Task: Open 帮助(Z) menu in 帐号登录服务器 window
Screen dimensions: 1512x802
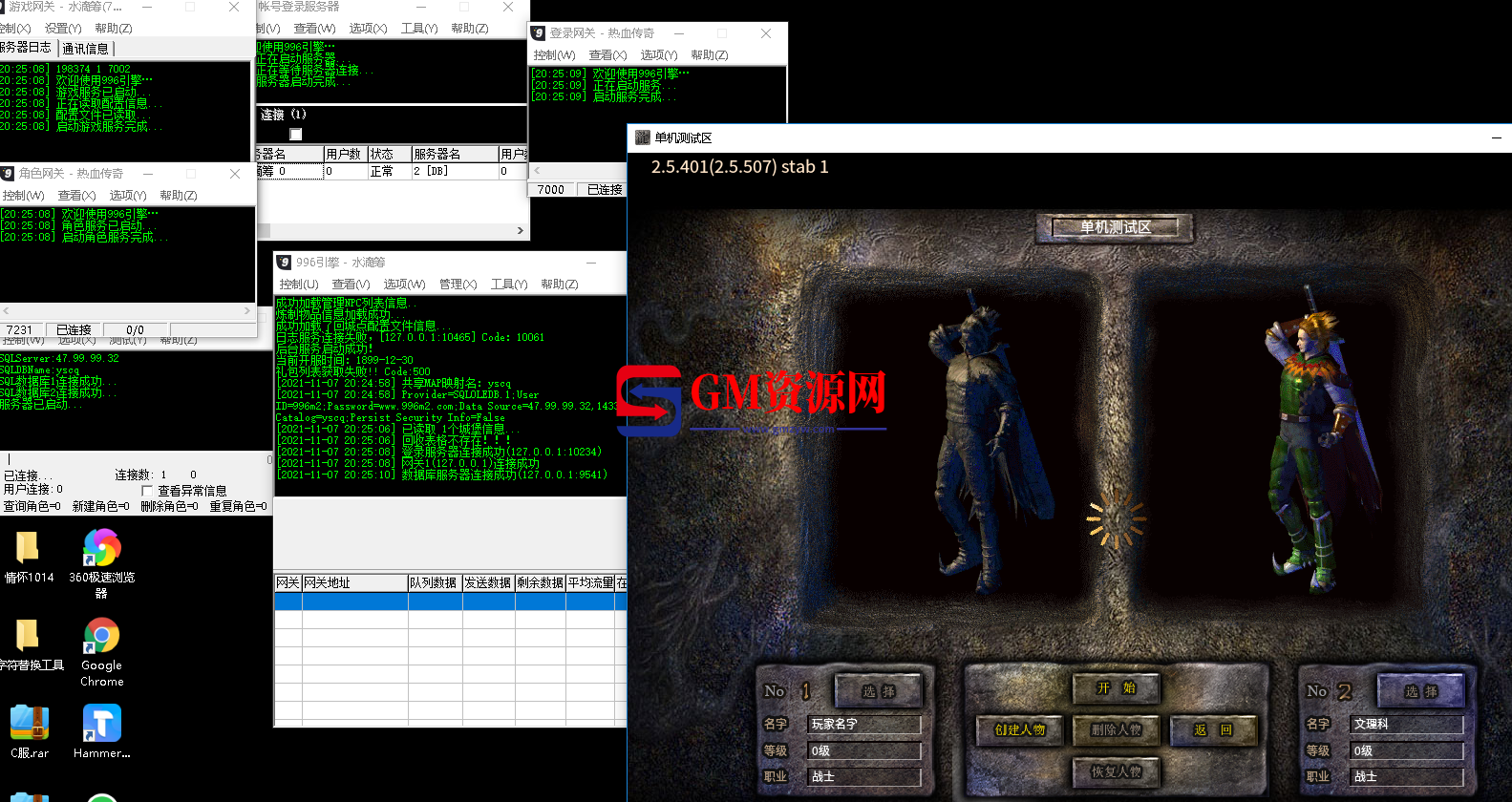Action: (x=469, y=28)
